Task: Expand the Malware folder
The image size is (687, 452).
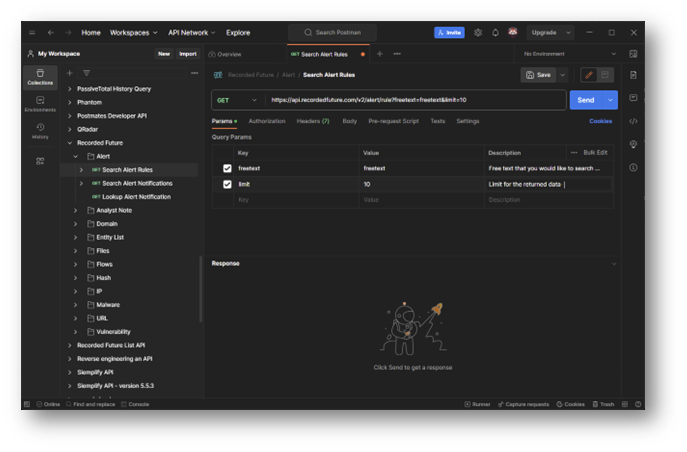Action: tap(76, 305)
